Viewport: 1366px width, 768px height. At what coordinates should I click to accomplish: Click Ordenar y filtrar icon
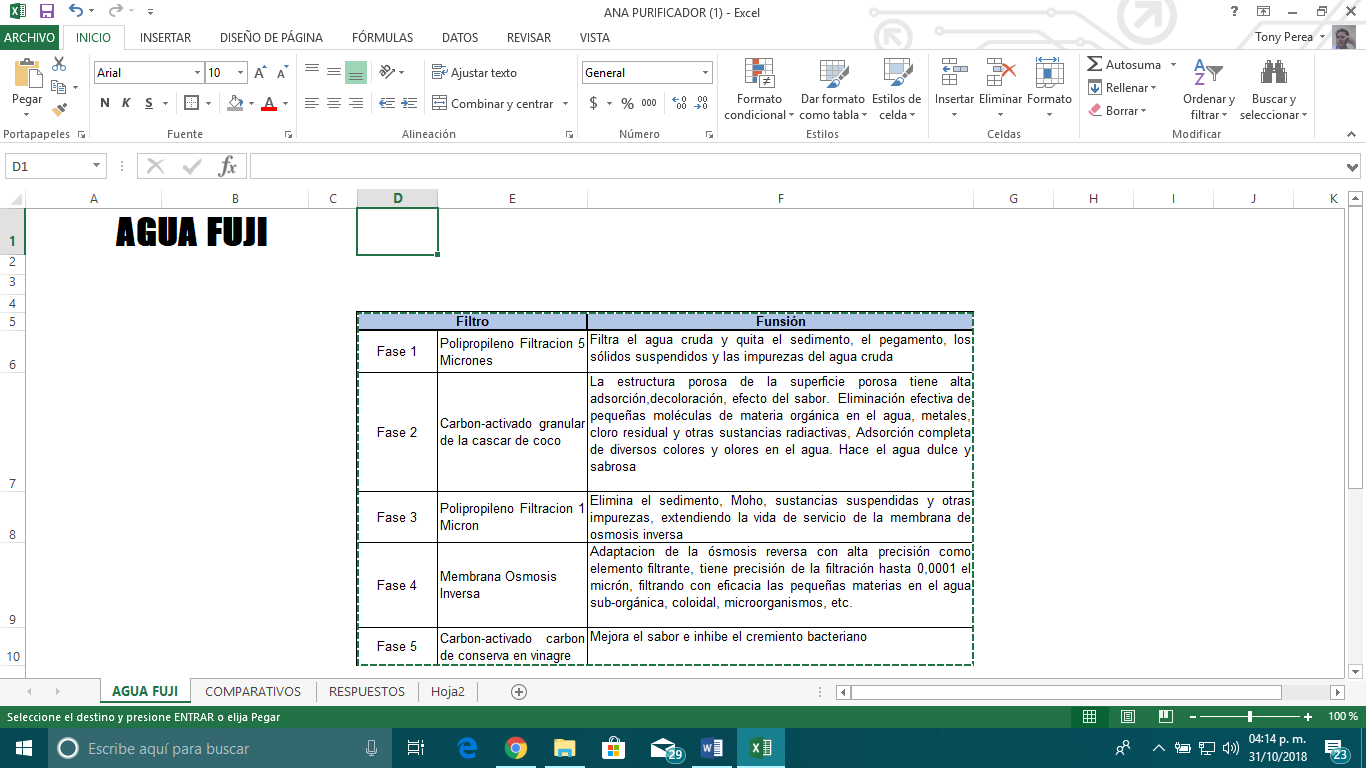(x=1208, y=74)
